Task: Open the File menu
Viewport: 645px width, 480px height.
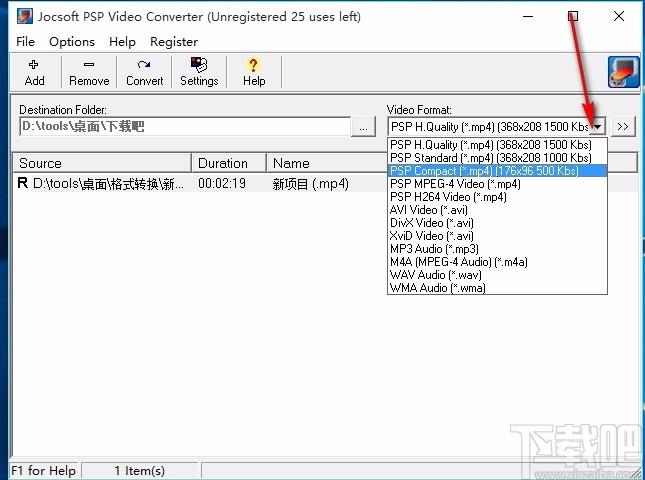Action: coord(26,42)
